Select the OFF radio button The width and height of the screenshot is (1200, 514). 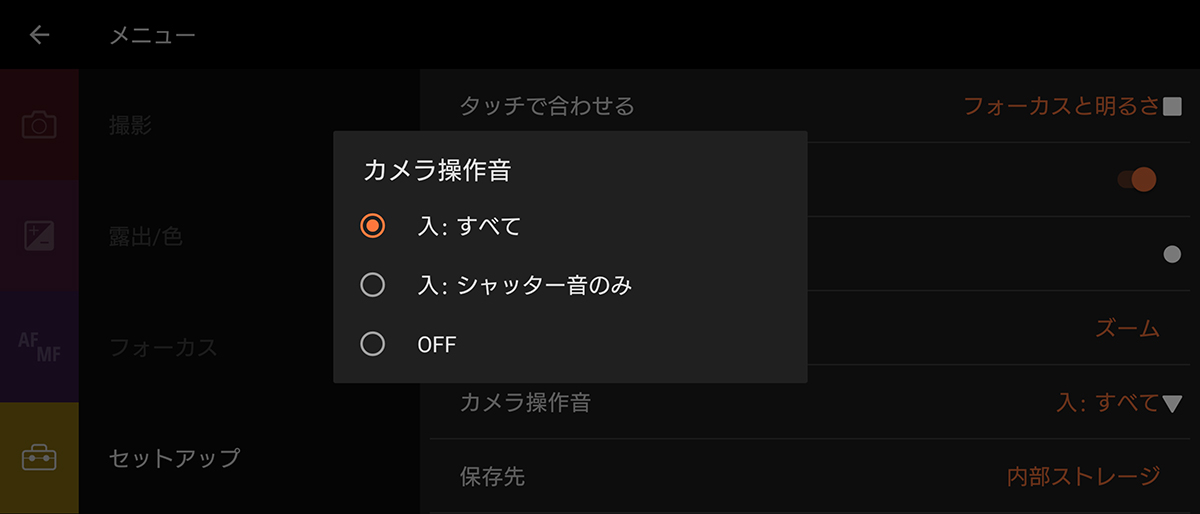pos(372,345)
